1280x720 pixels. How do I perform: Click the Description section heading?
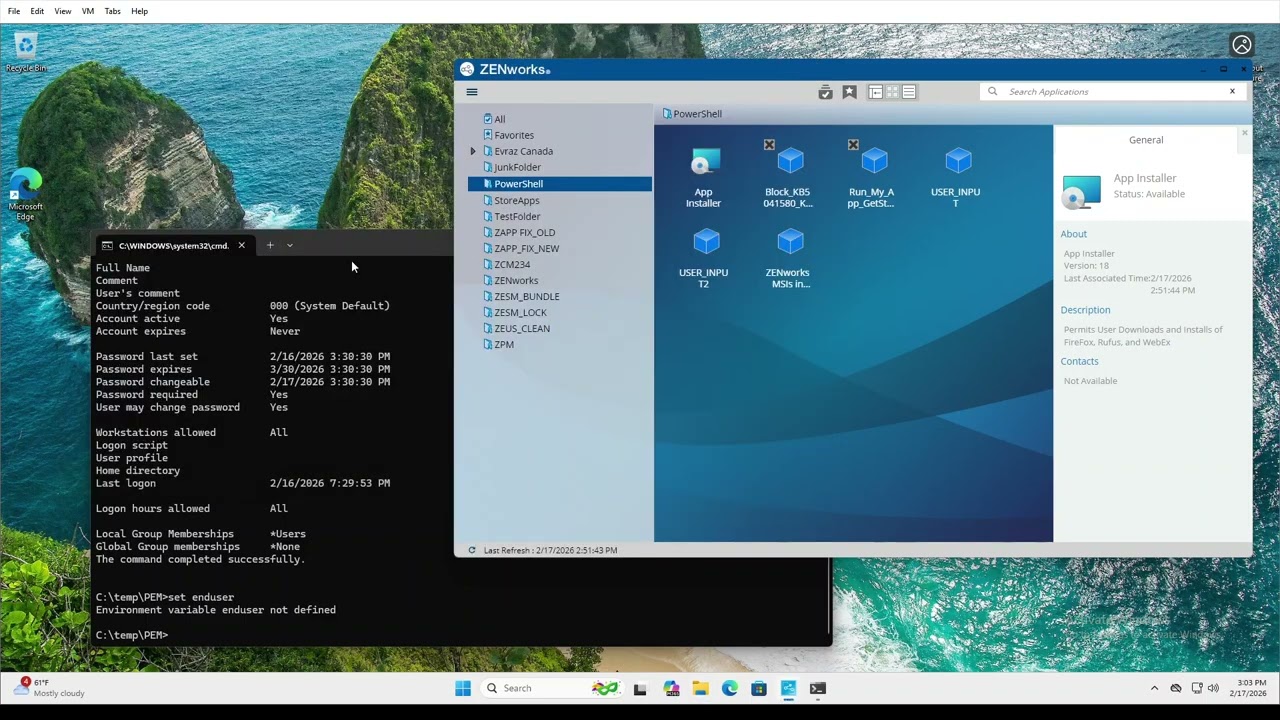click(1085, 310)
